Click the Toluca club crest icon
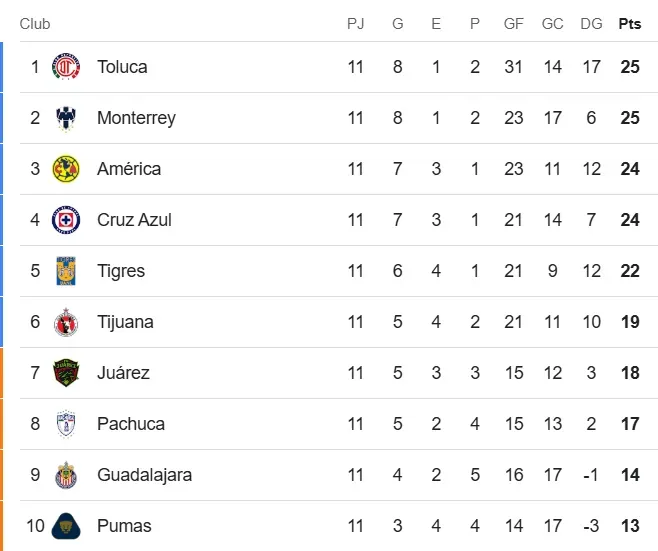The width and height of the screenshot is (658, 551). click(66, 67)
